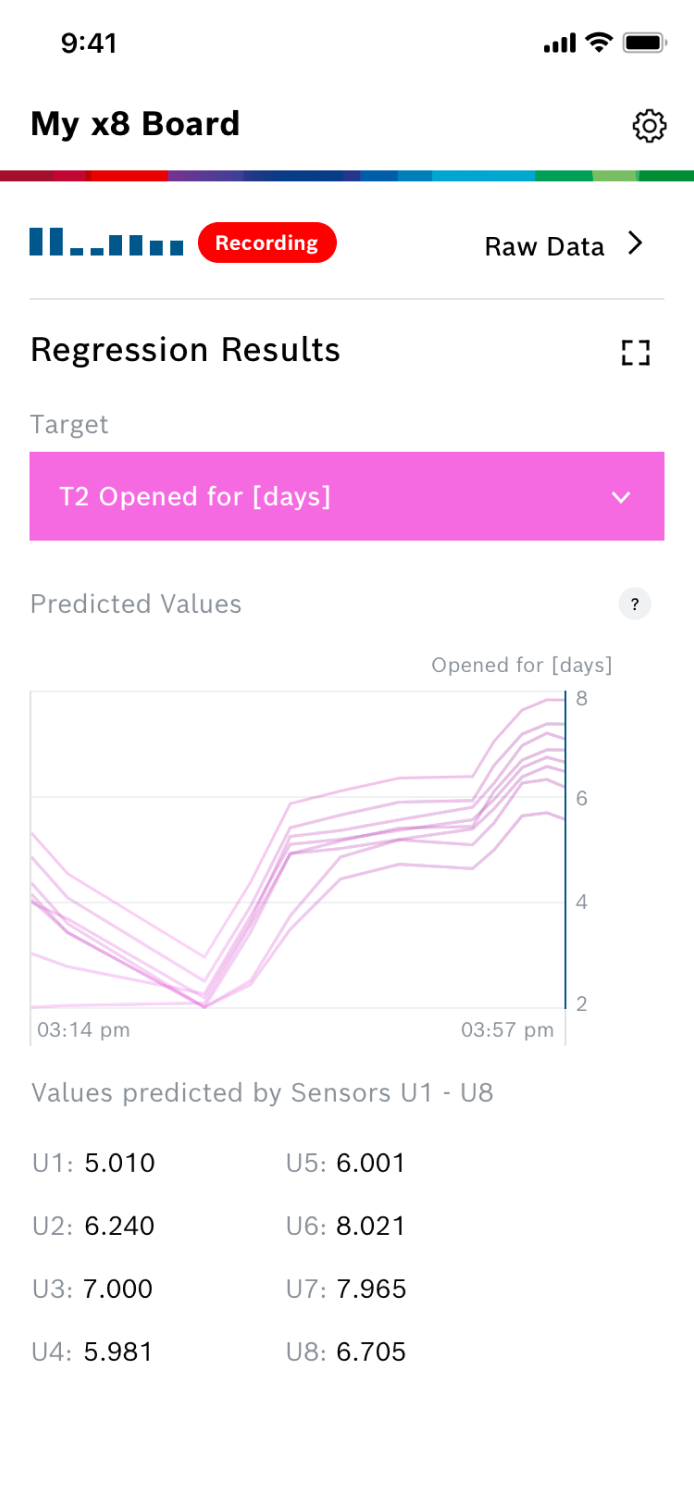
Task: Tap the battery status icon
Action: [x=645, y=42]
